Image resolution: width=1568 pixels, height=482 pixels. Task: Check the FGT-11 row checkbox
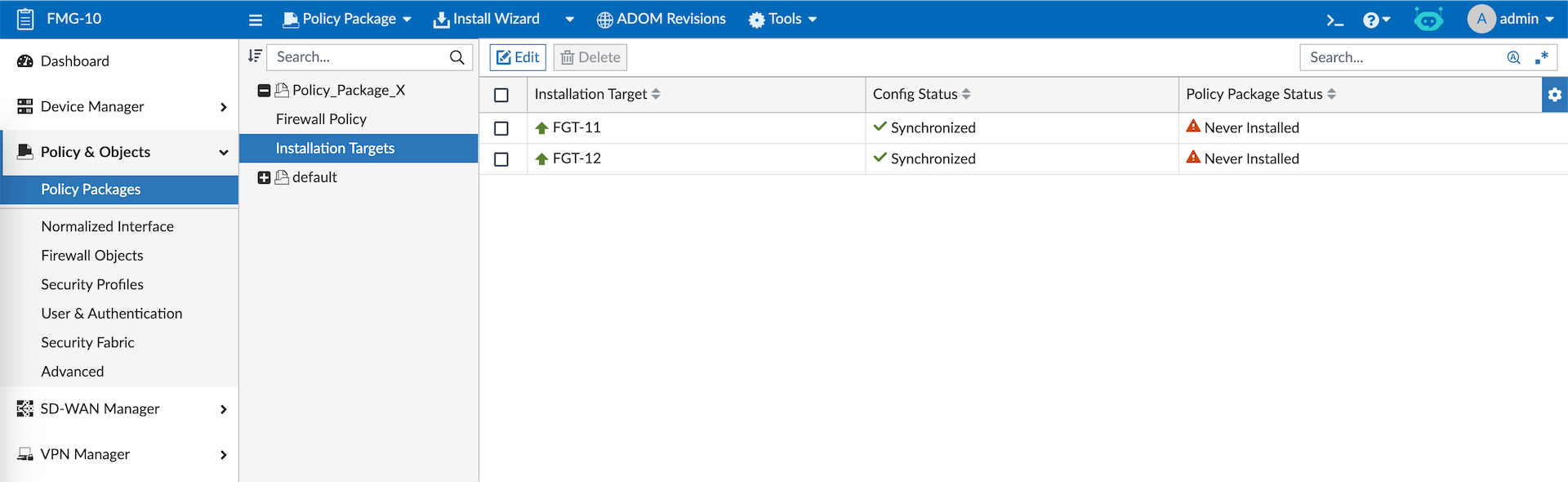coord(501,128)
